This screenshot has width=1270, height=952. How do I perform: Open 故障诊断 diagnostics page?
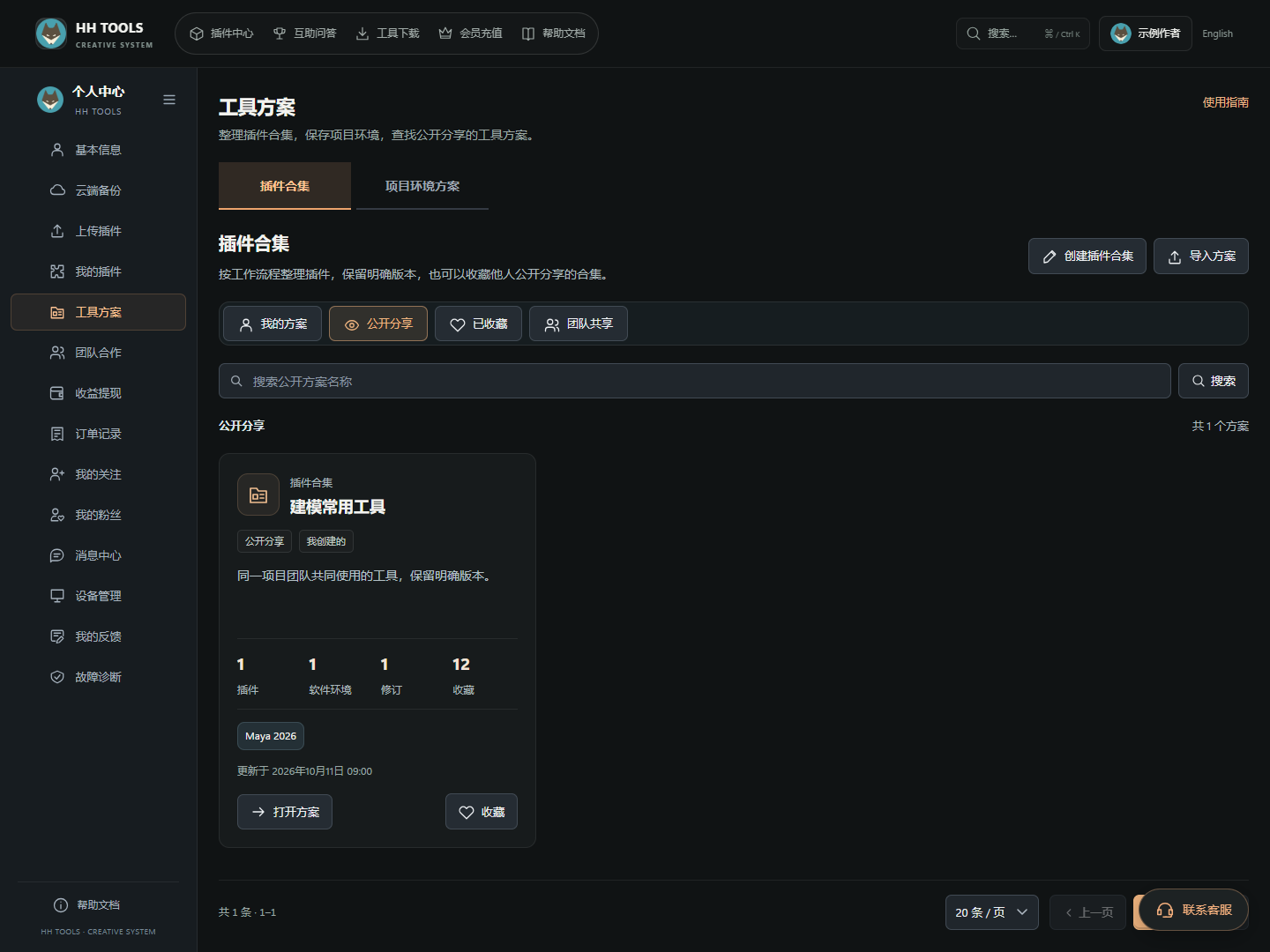point(98,677)
